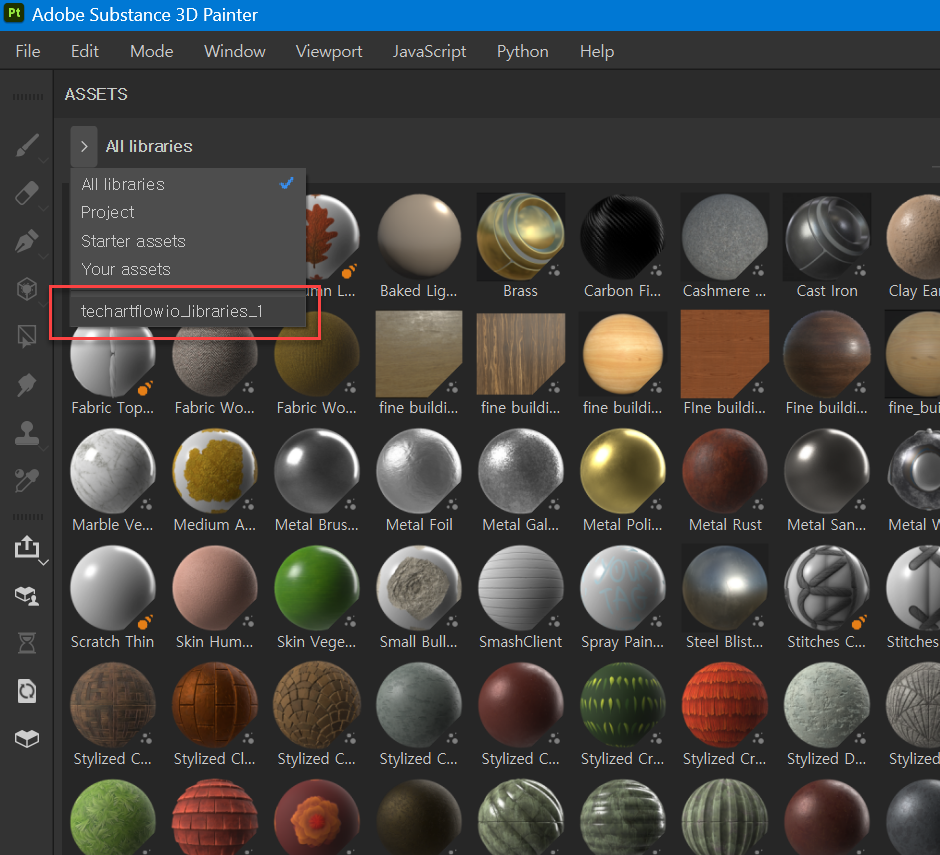The width and height of the screenshot is (940, 855).
Task: Open the Paint brush tool variant chevron
Action: [44, 160]
